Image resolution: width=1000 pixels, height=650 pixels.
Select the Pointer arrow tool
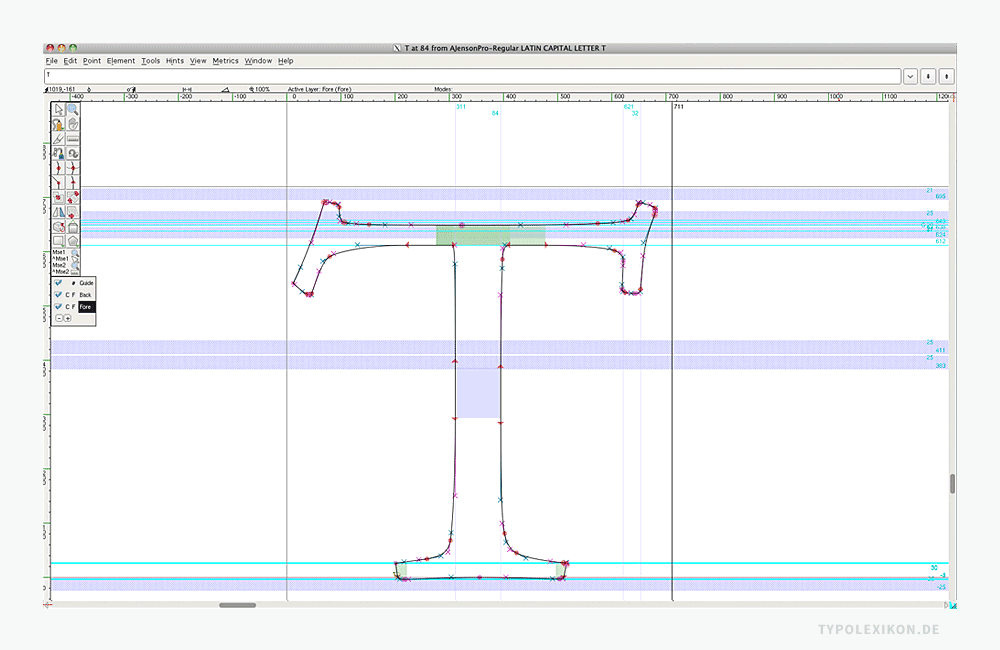[x=59, y=110]
